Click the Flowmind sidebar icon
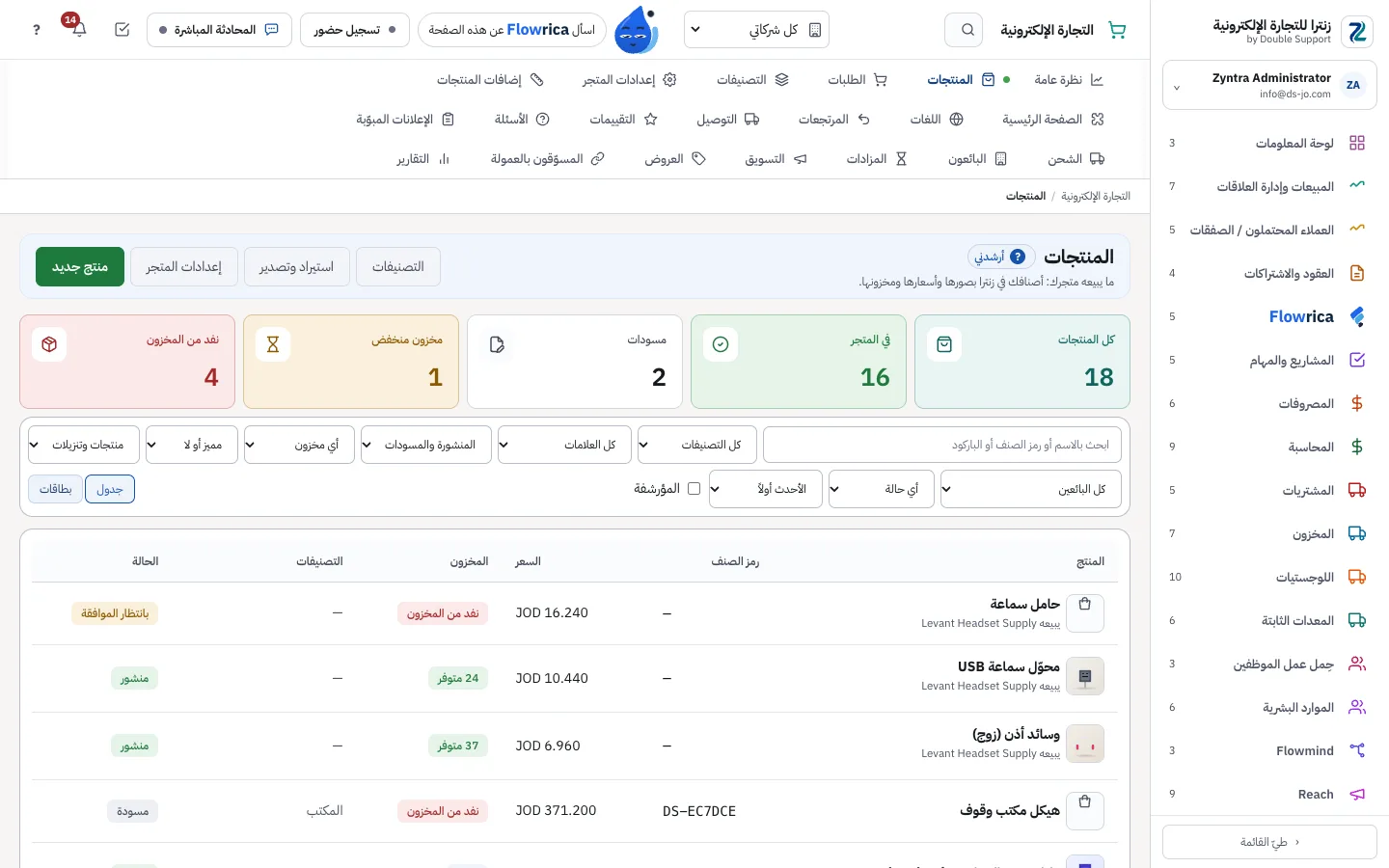This screenshot has width=1389, height=868. pos(1357,750)
